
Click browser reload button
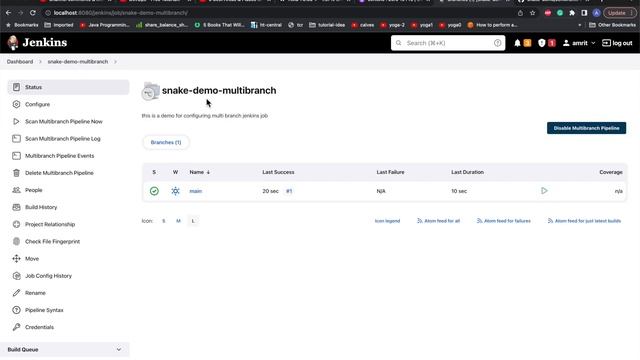pyautogui.click(x=33, y=13)
